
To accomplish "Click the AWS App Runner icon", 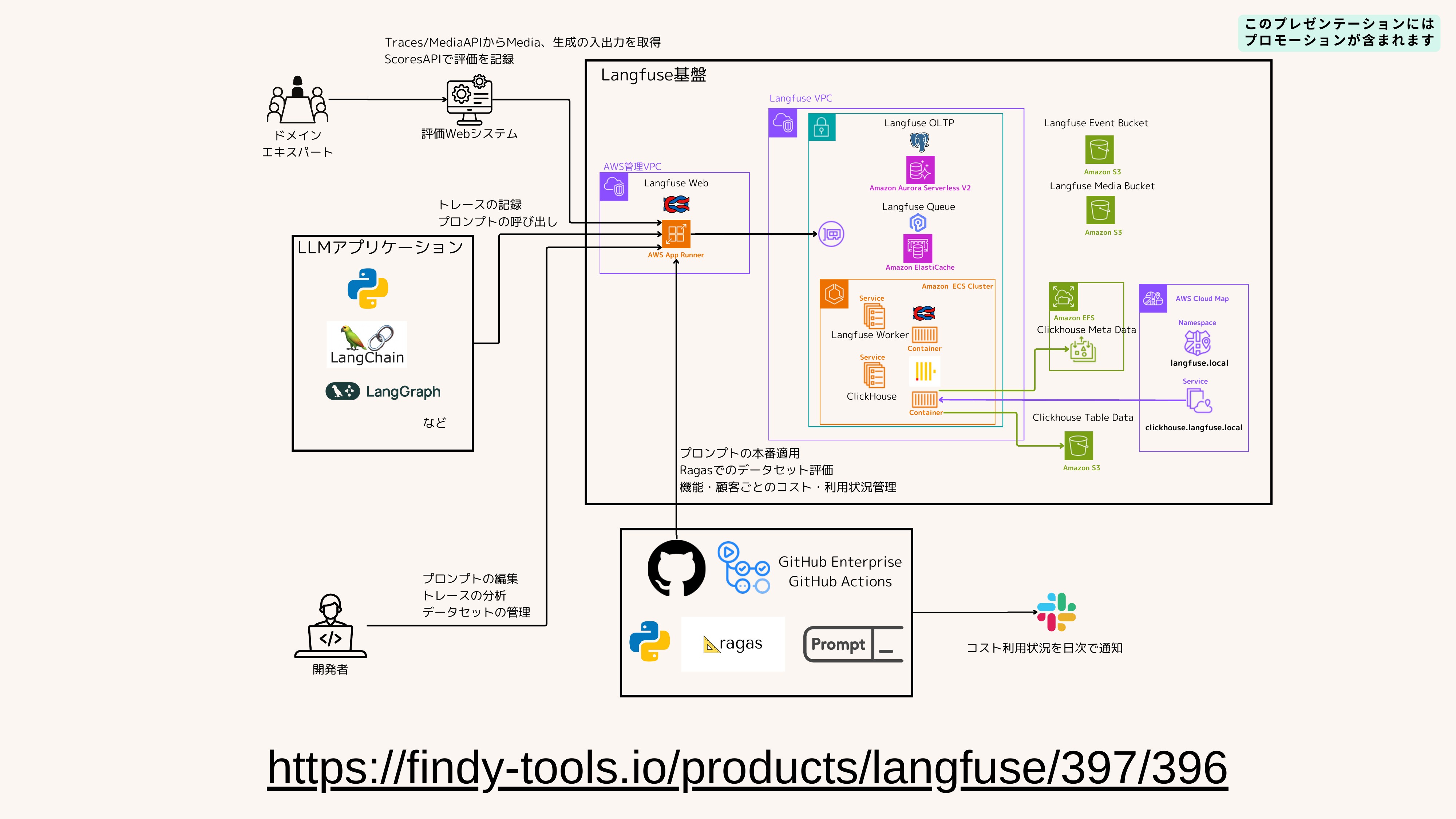I will point(676,234).
